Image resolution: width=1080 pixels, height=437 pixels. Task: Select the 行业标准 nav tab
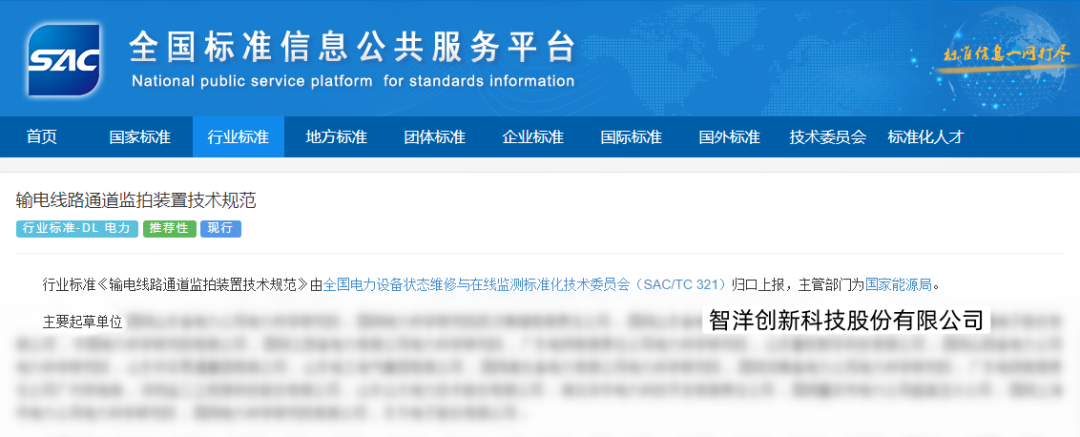(238, 136)
